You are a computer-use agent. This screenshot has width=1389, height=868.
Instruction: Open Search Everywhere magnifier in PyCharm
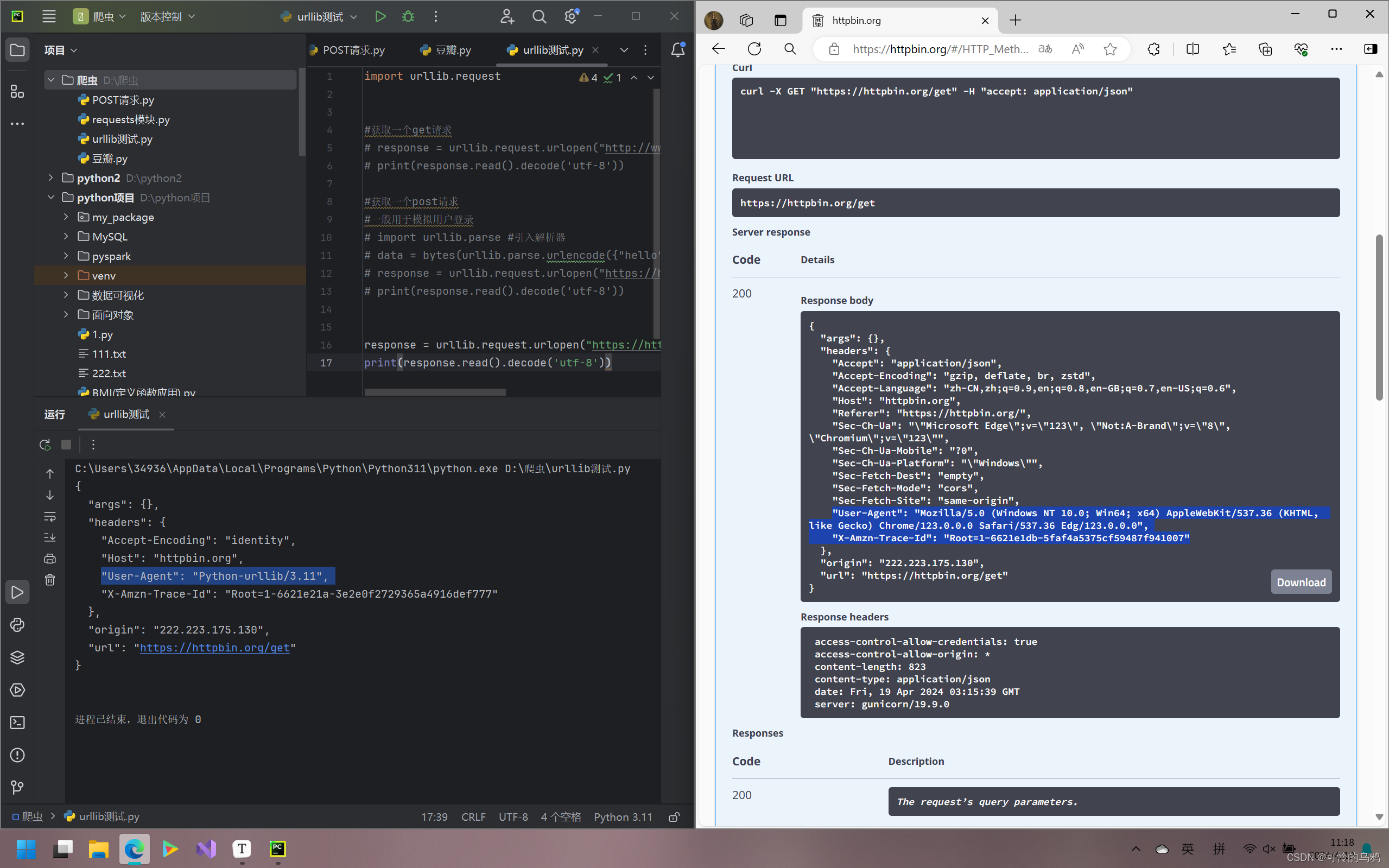click(539, 17)
